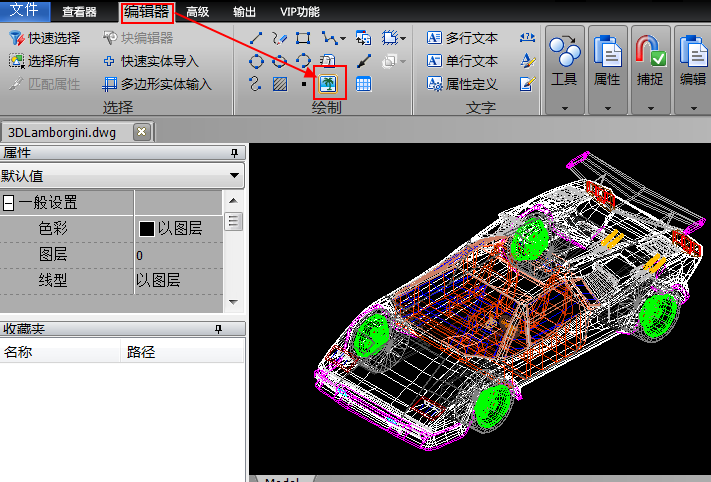Open the Polyline tool dropdown arrow
Screen dimensions: 711x482
(x=343, y=39)
